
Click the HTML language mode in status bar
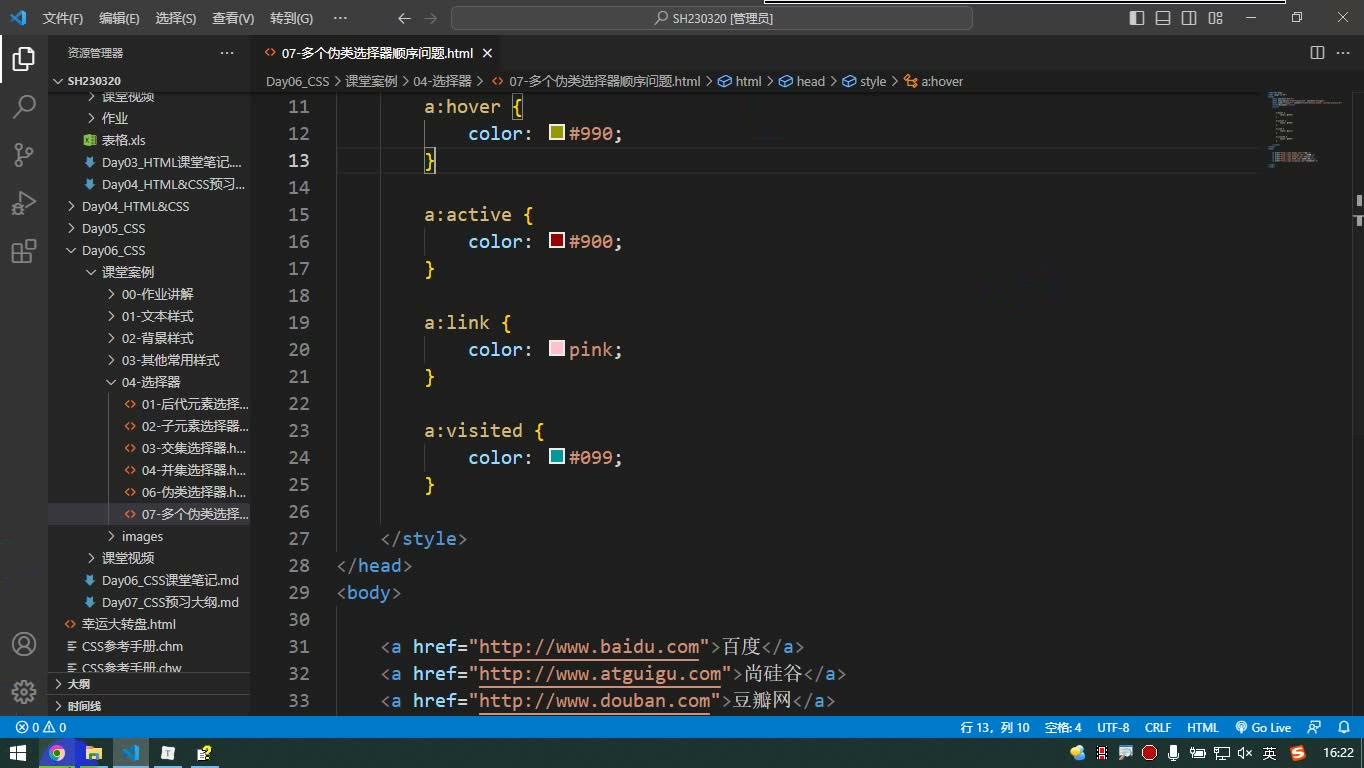(x=1203, y=728)
